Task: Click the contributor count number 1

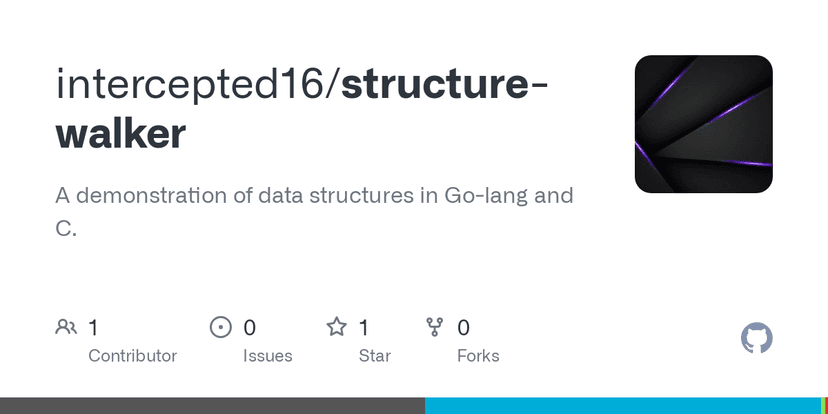Action: tap(93, 327)
